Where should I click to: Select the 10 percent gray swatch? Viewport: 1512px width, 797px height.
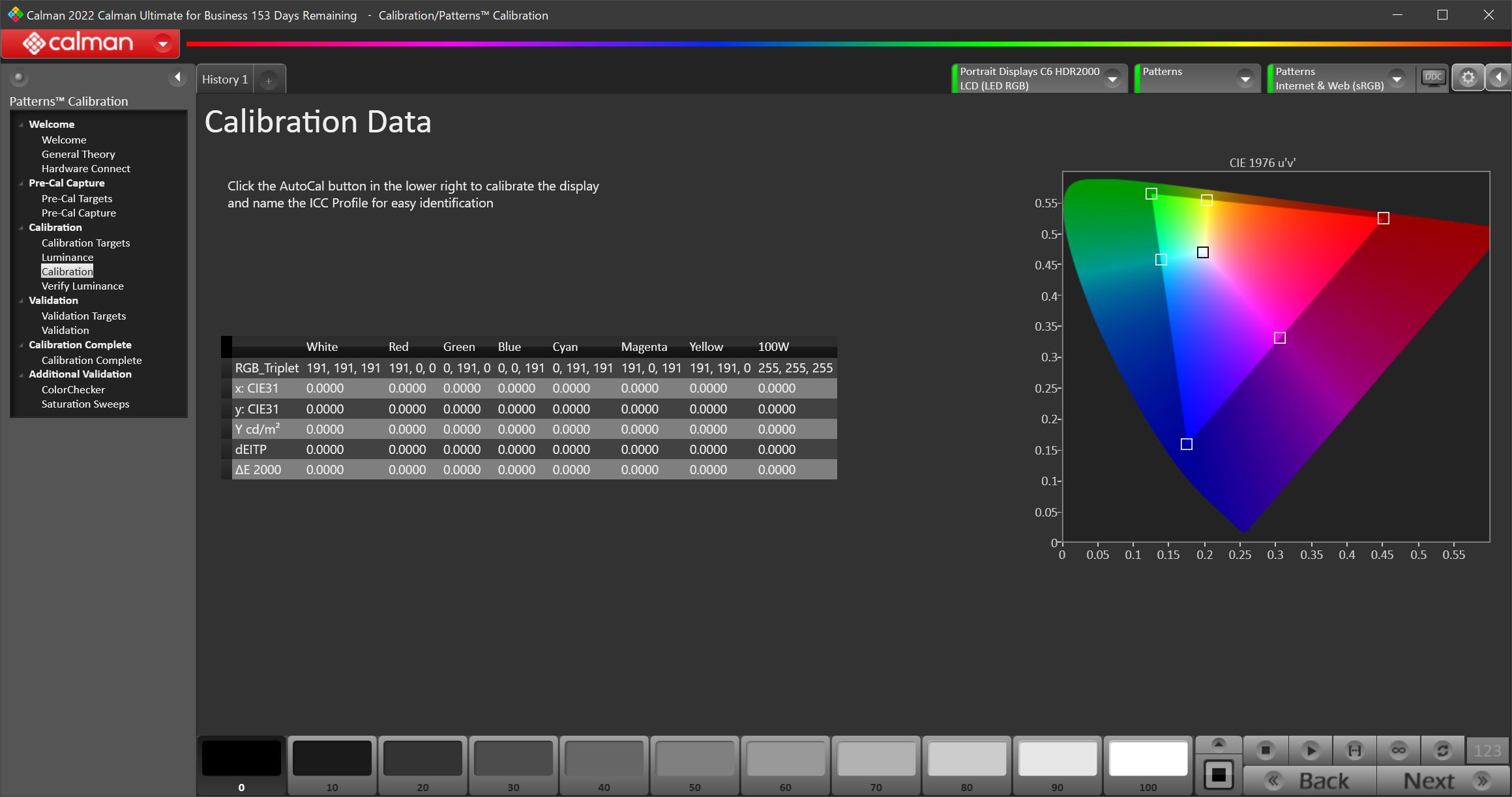pos(332,758)
